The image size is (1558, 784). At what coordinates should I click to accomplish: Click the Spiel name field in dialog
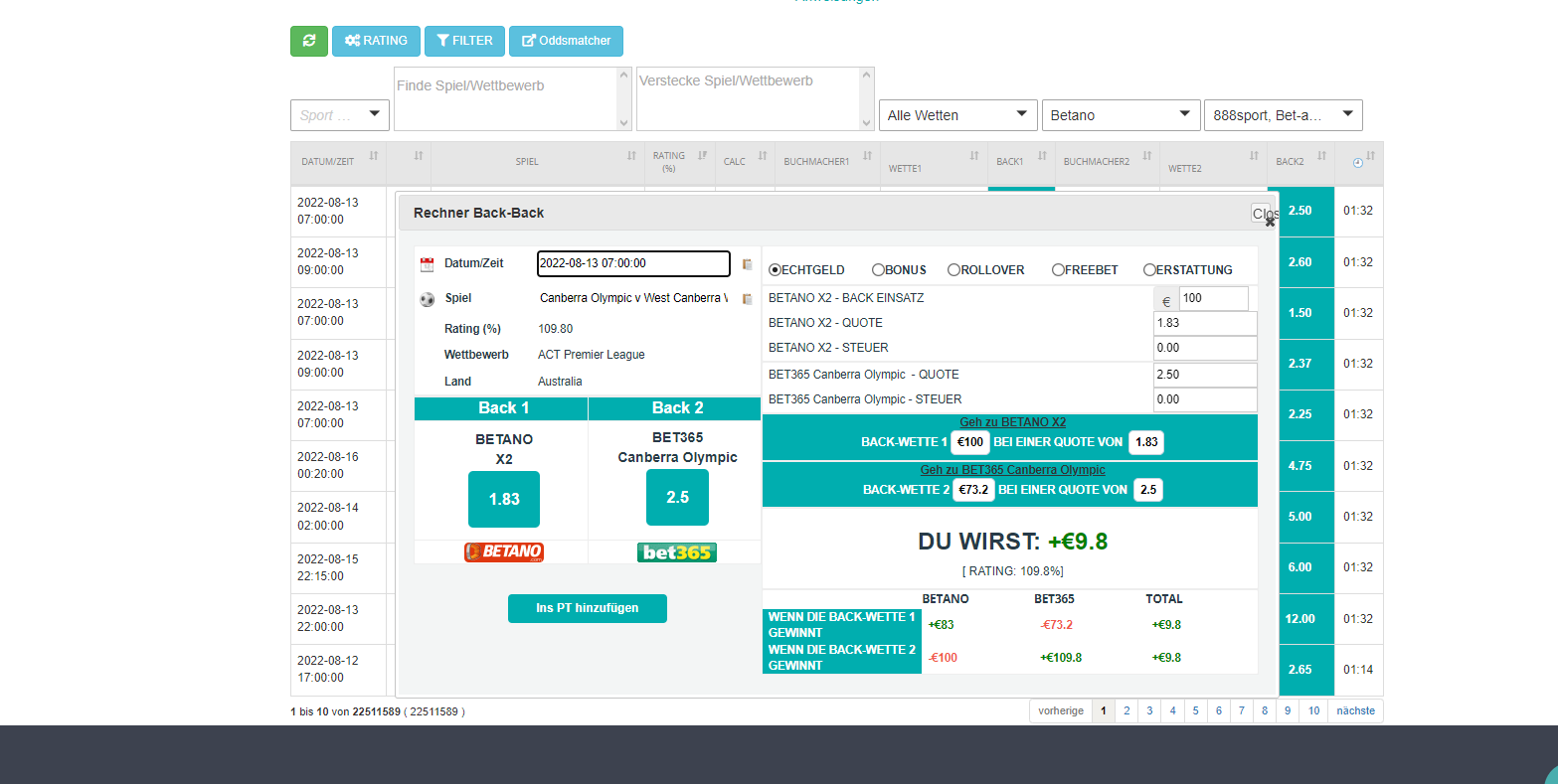tap(633, 298)
